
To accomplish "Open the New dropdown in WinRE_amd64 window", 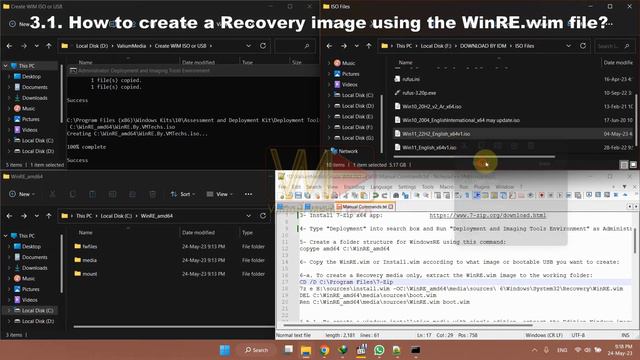I will point(22,194).
